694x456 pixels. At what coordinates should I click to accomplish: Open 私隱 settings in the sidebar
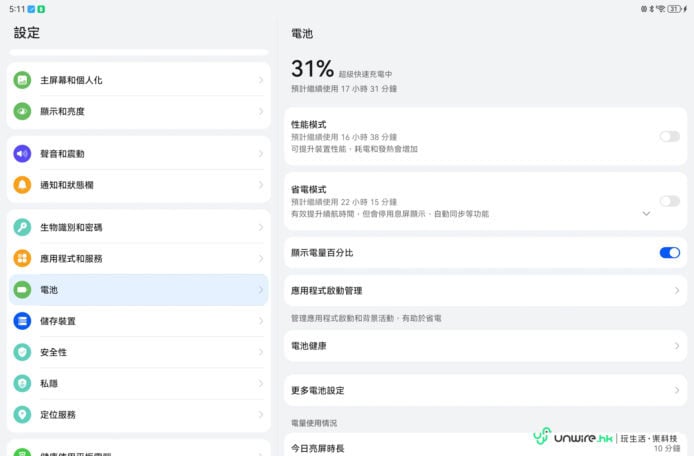click(x=138, y=383)
